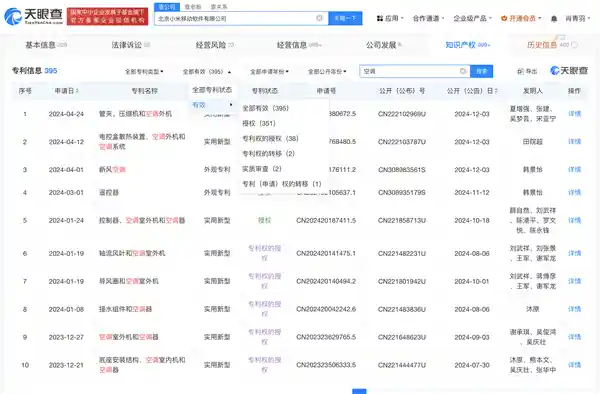
Task: Click the blue 搜索 button
Action: pos(481,71)
